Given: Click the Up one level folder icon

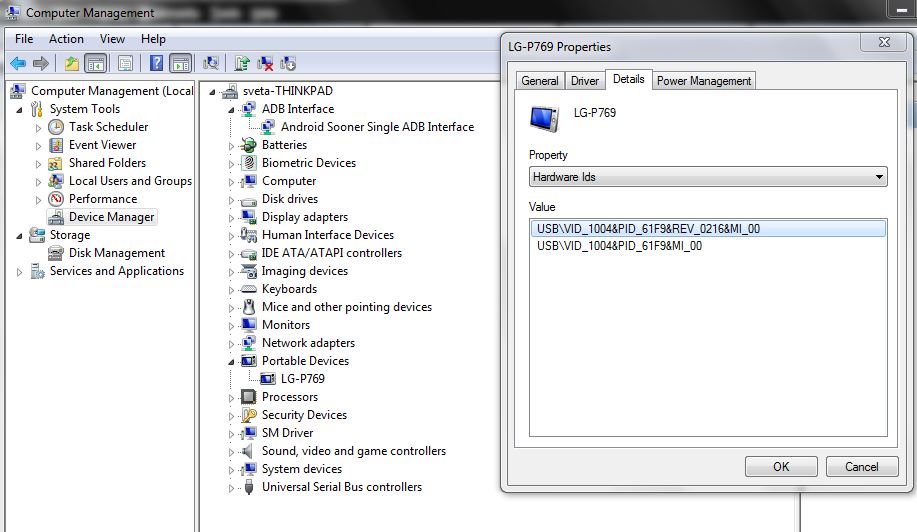Looking at the screenshot, I should (x=71, y=63).
